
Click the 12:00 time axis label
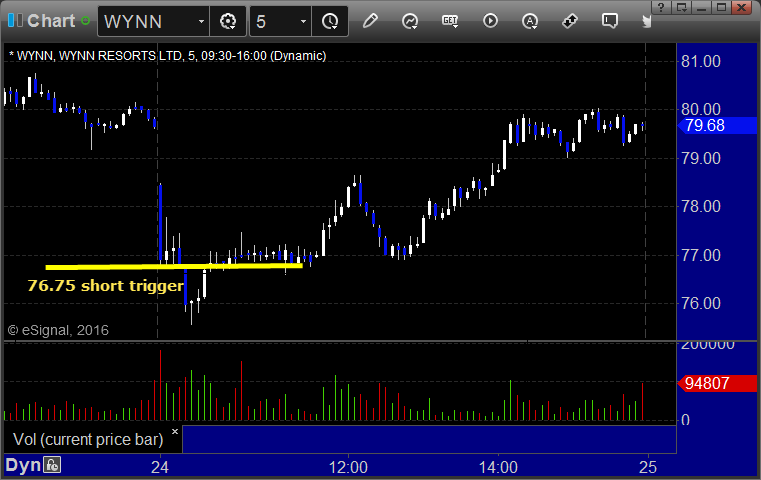[348, 467]
